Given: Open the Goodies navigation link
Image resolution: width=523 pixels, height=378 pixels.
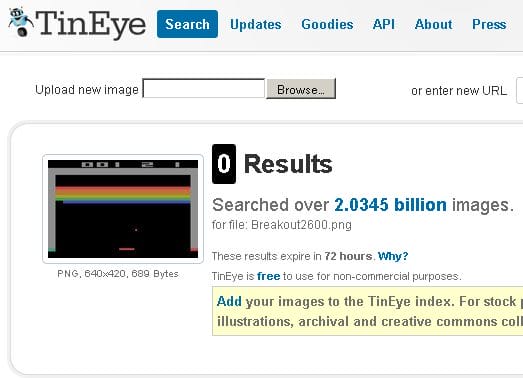Looking at the screenshot, I should 327,24.
